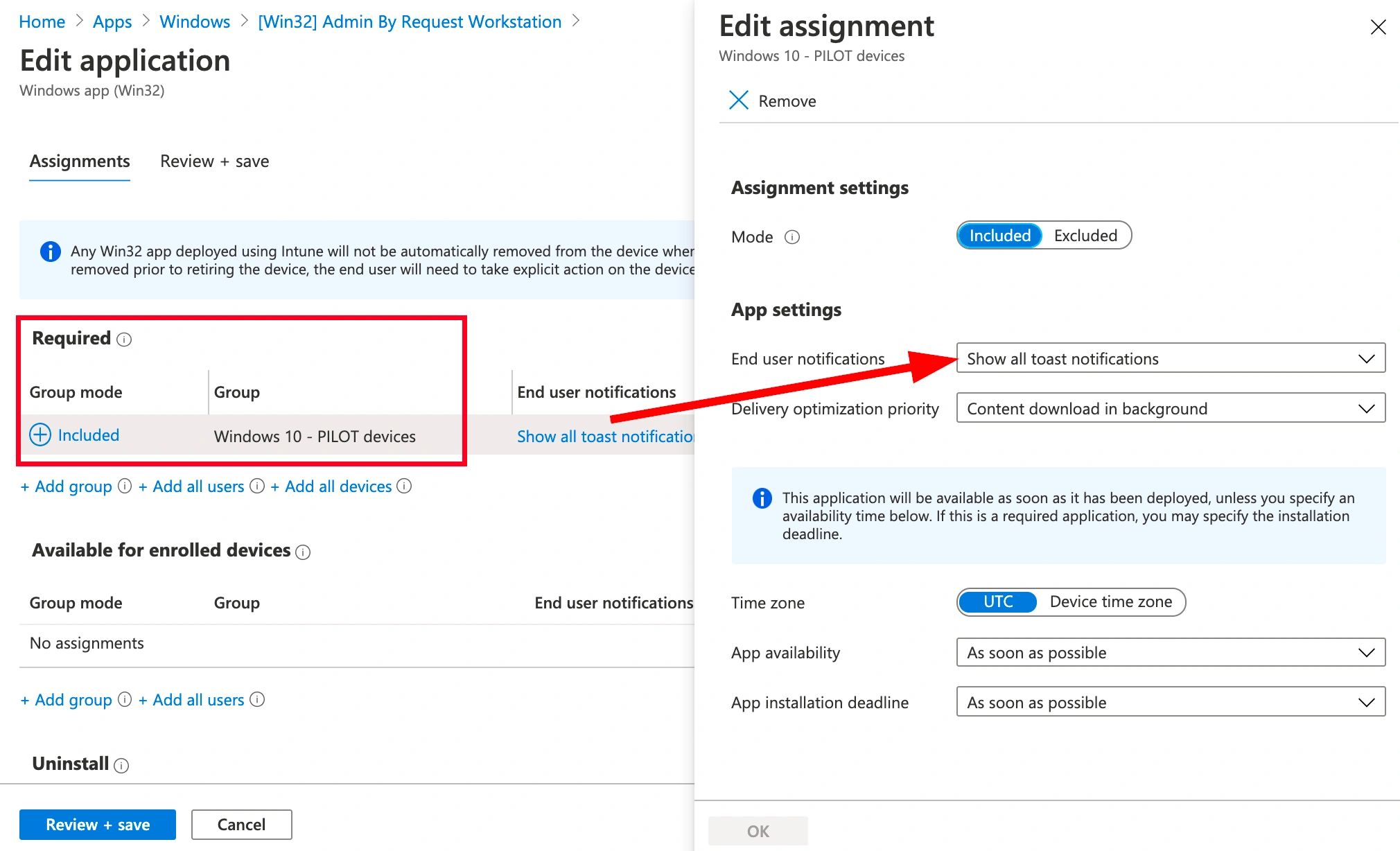Set Mode to Excluded
Image resolution: width=1400 pixels, height=851 pixels.
tap(1085, 236)
